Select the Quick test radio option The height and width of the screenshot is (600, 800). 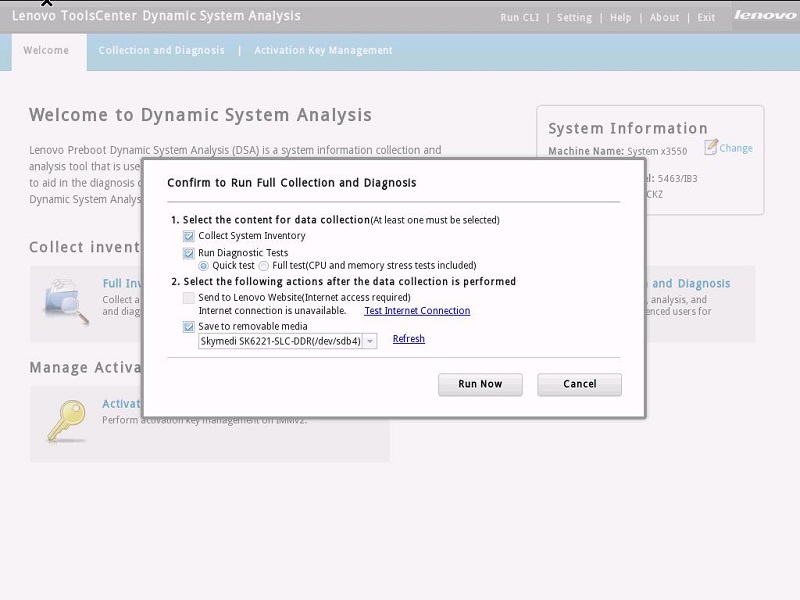(204, 266)
